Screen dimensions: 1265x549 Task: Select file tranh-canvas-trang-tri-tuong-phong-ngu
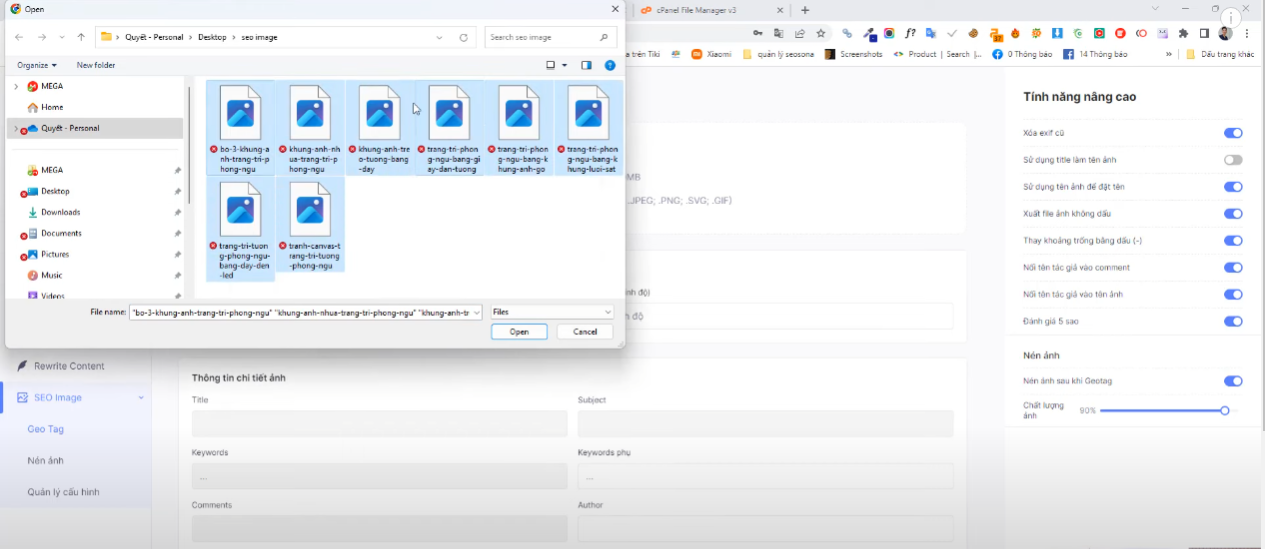[x=310, y=225]
